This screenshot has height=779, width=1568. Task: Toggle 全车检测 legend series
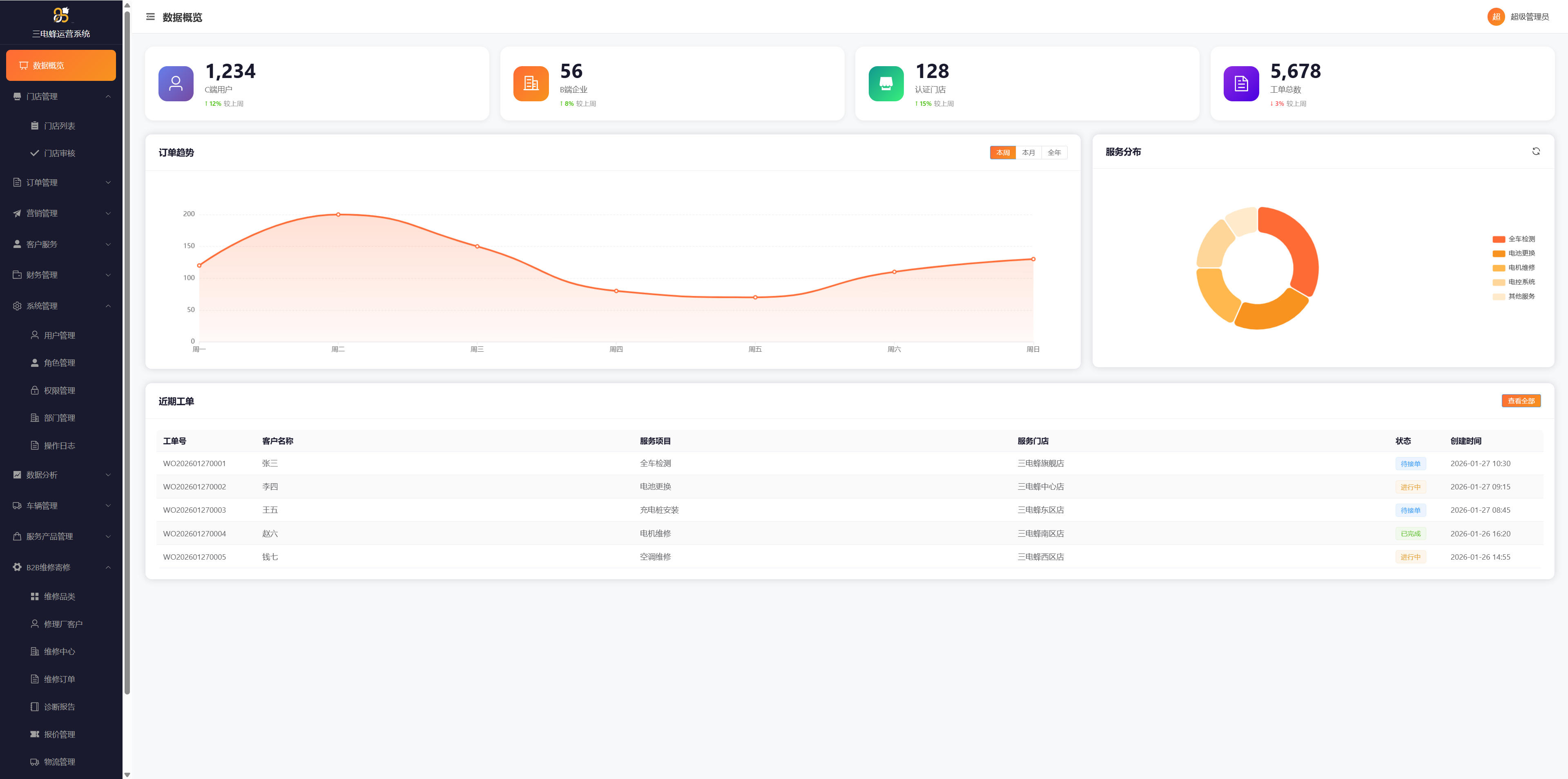click(1513, 239)
